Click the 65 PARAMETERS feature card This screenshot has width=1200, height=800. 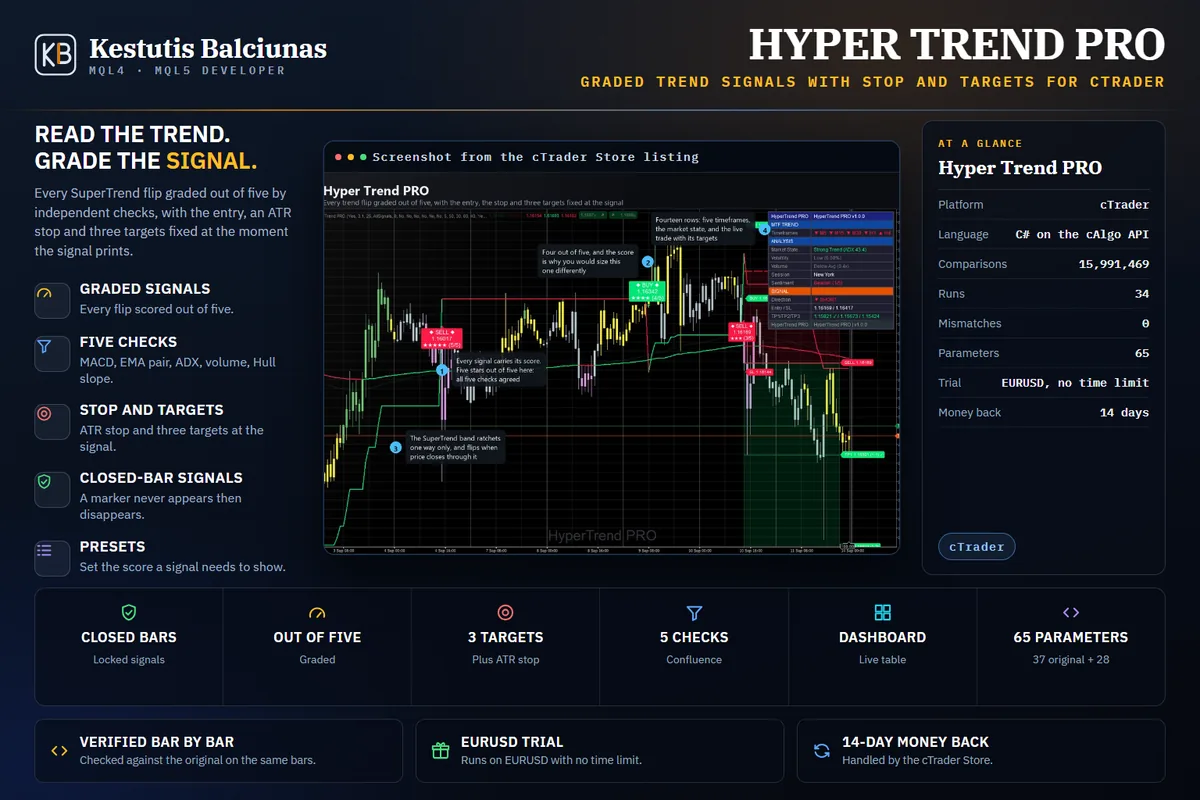pyautogui.click(x=1070, y=647)
